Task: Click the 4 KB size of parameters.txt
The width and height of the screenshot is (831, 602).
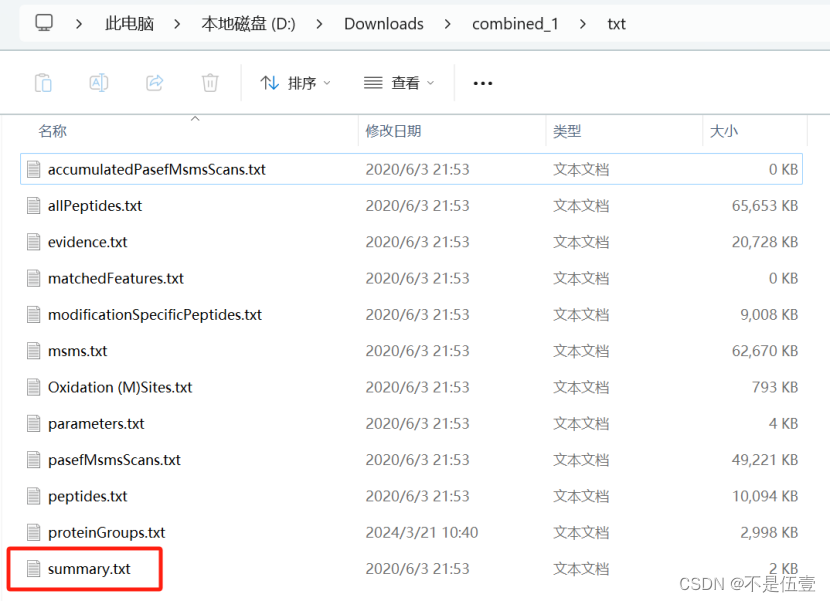Action: (x=783, y=424)
